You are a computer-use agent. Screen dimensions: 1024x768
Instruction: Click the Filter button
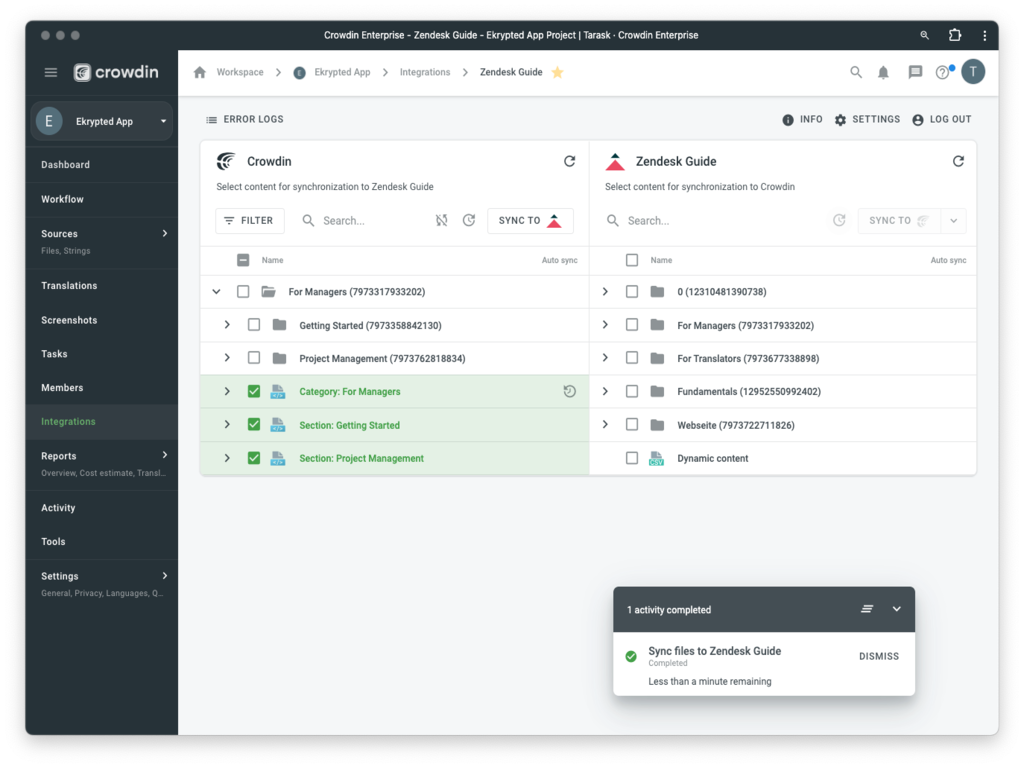pyautogui.click(x=250, y=221)
